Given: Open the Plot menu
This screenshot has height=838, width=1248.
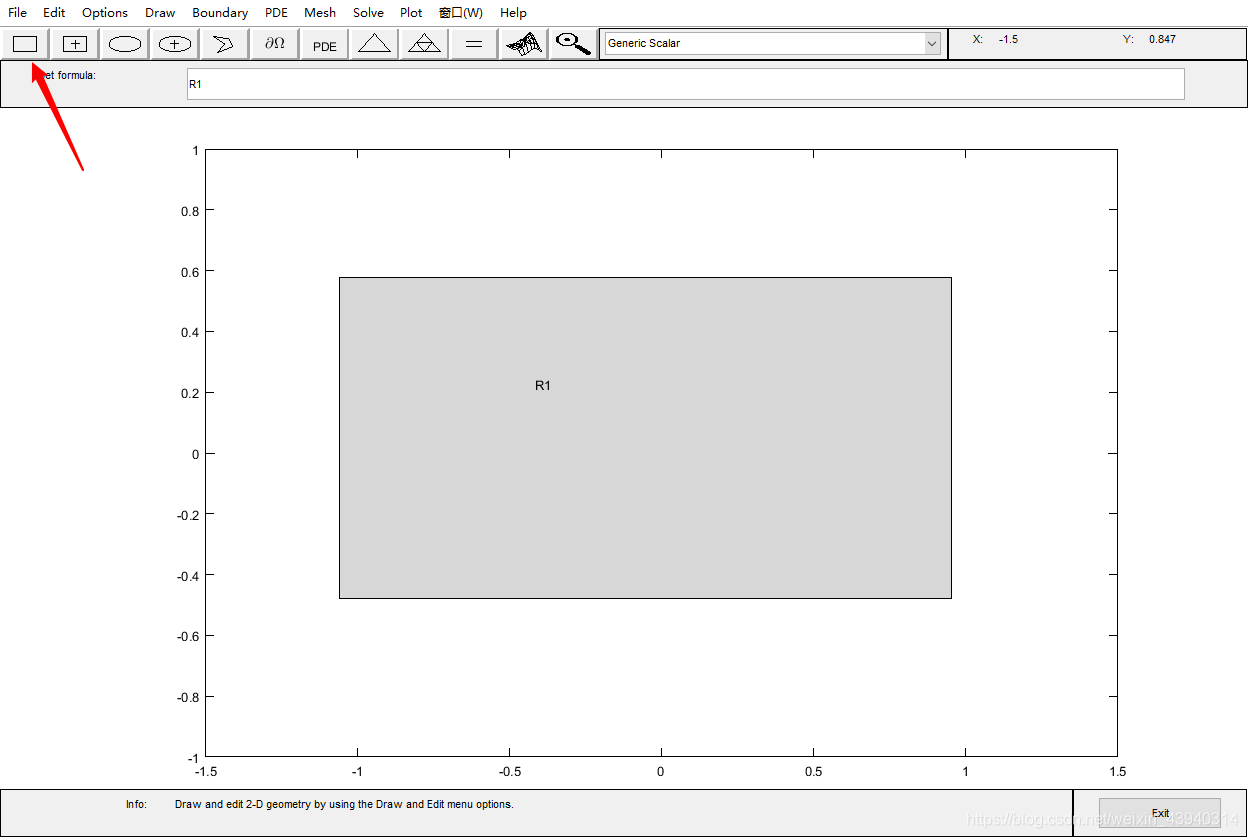Looking at the screenshot, I should (x=411, y=13).
